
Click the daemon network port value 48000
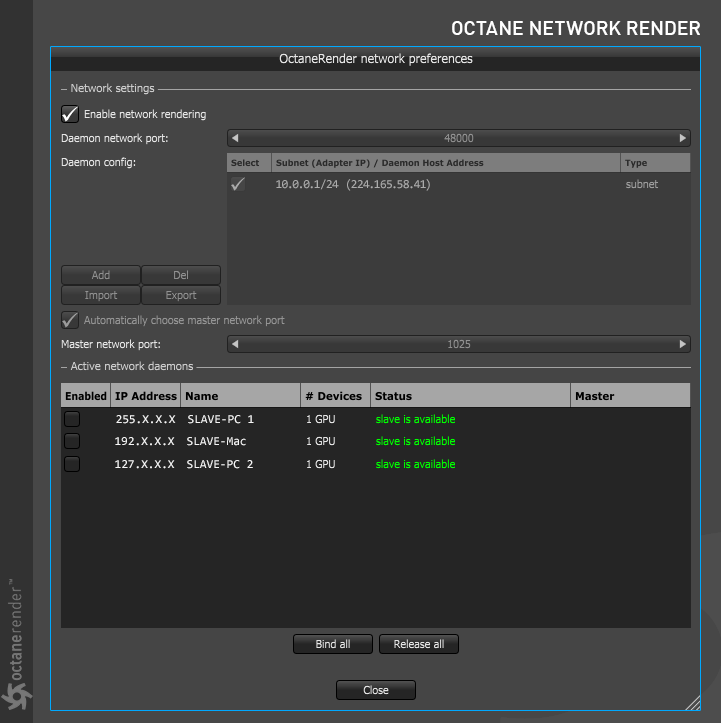click(459, 138)
